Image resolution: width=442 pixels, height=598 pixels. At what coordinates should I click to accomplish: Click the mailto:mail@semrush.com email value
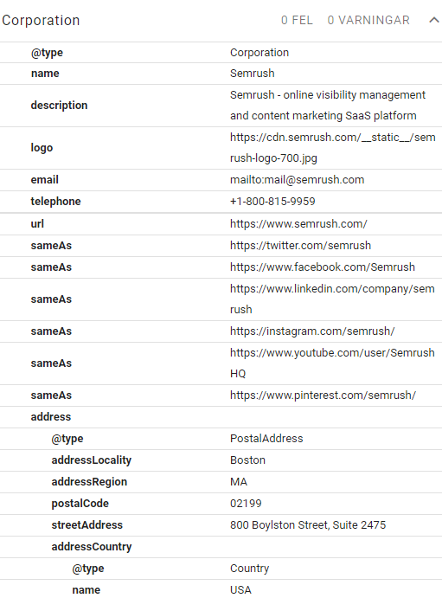coord(297,180)
